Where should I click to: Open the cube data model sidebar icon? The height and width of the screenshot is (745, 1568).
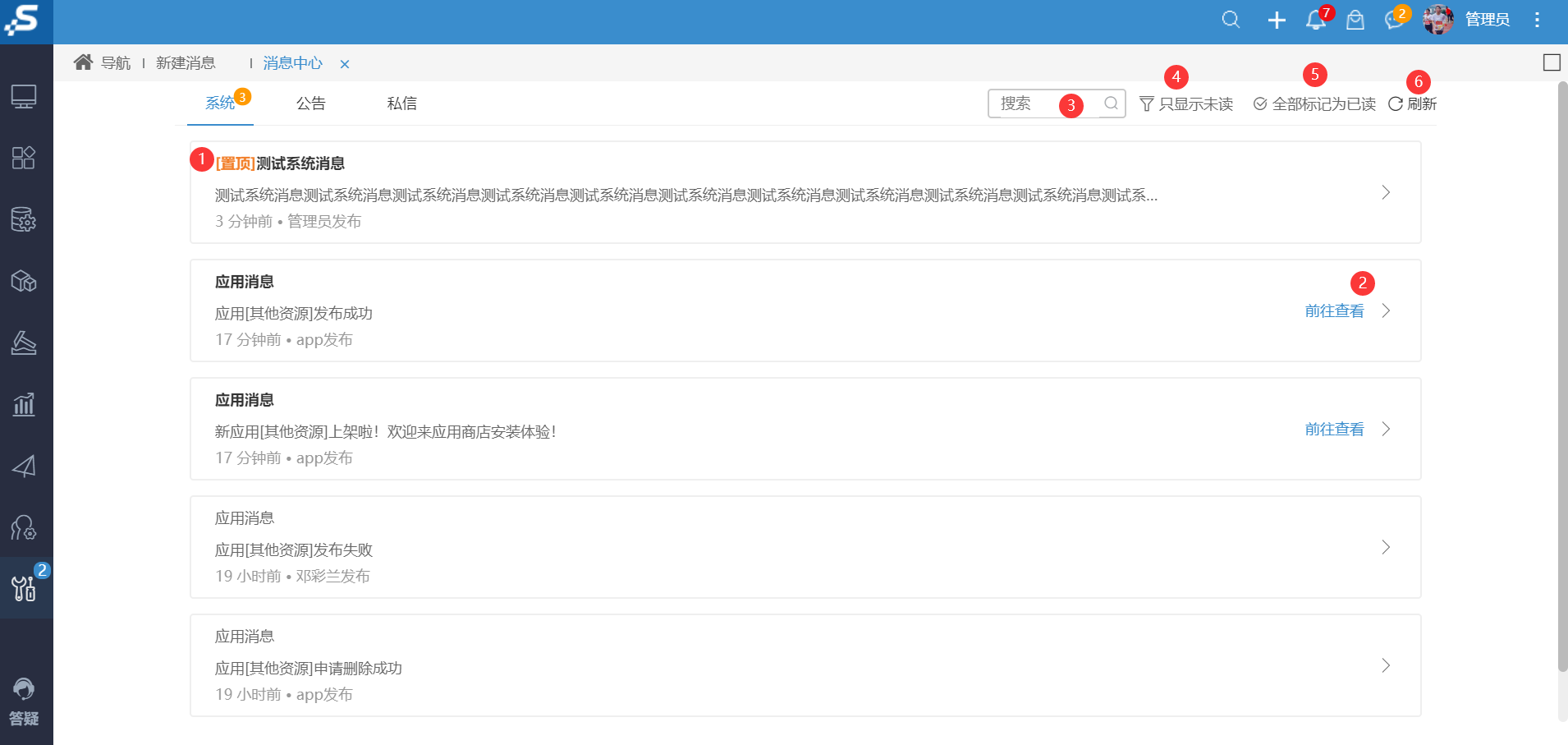coord(24,281)
